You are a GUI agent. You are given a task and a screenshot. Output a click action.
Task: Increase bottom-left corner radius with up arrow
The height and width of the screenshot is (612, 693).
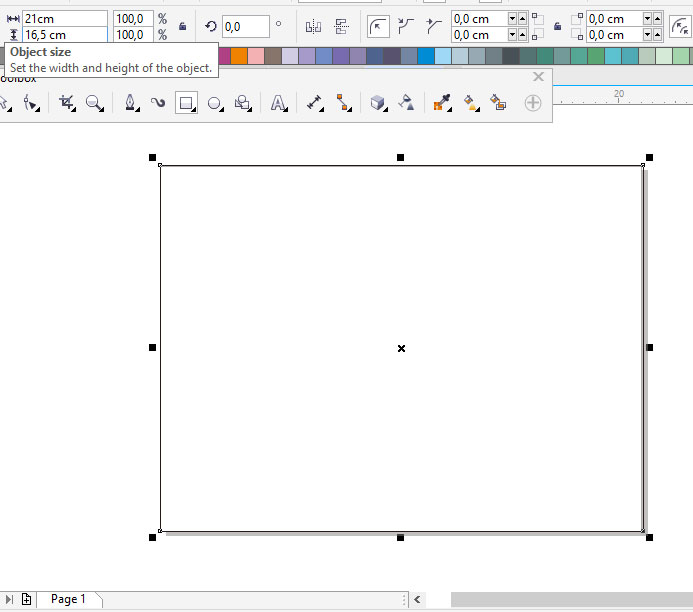tap(522, 34)
